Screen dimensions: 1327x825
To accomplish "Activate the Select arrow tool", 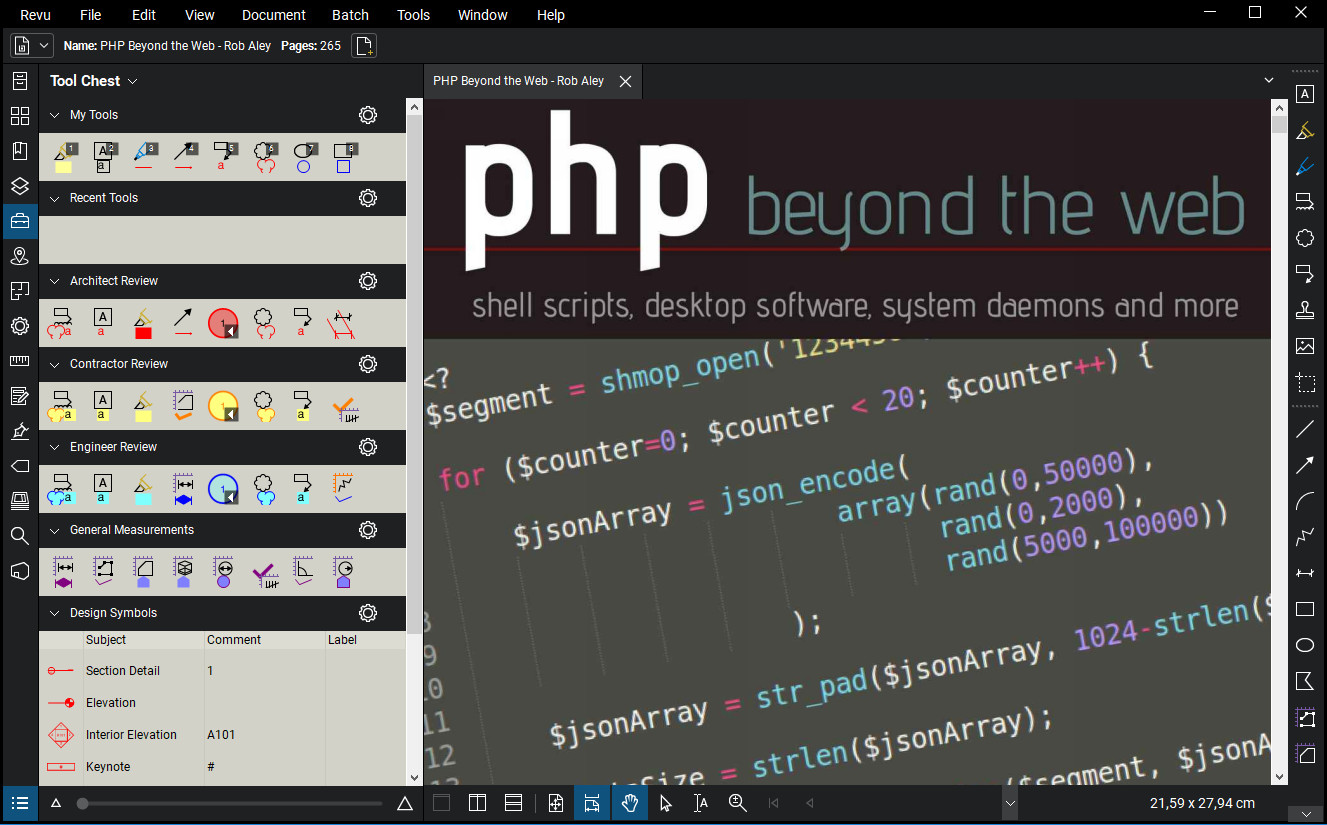I will pos(666,803).
